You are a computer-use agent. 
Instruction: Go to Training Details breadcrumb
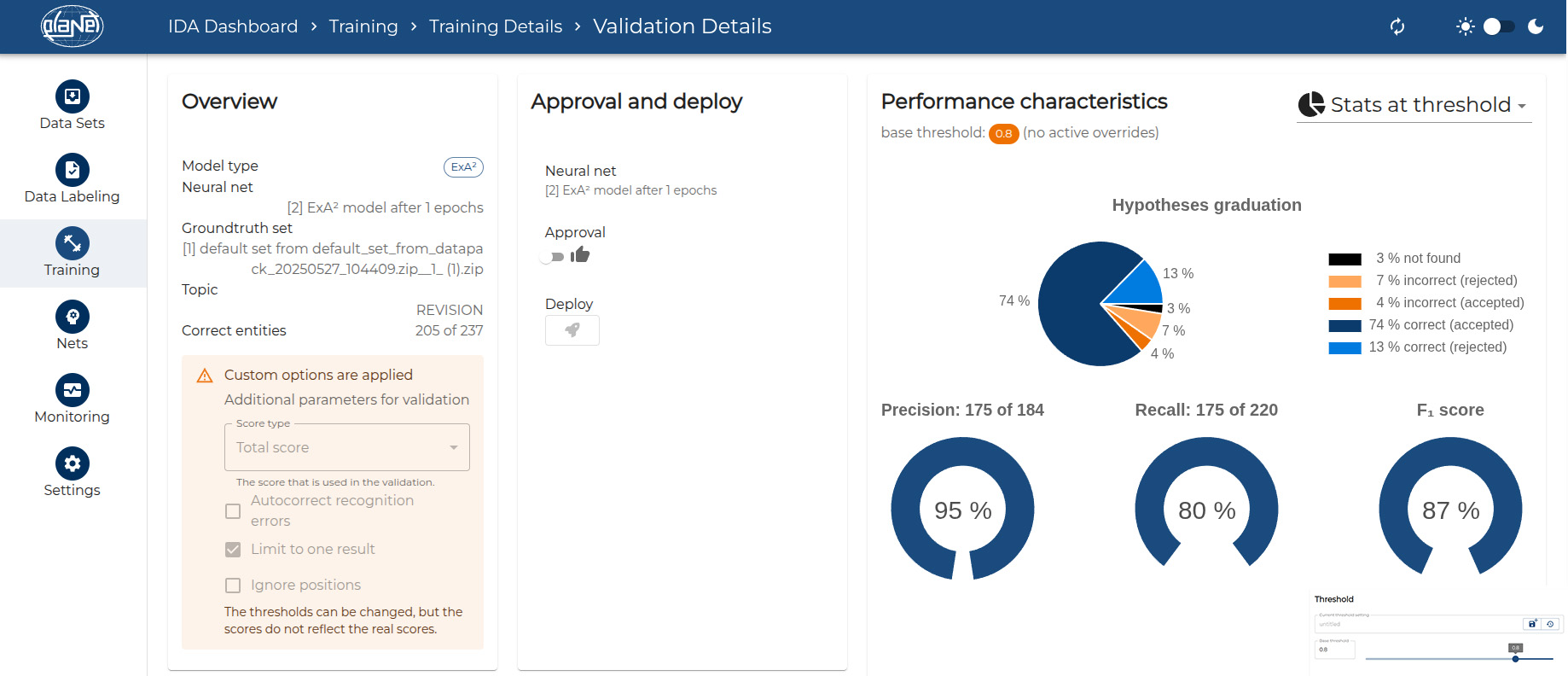[x=496, y=26]
